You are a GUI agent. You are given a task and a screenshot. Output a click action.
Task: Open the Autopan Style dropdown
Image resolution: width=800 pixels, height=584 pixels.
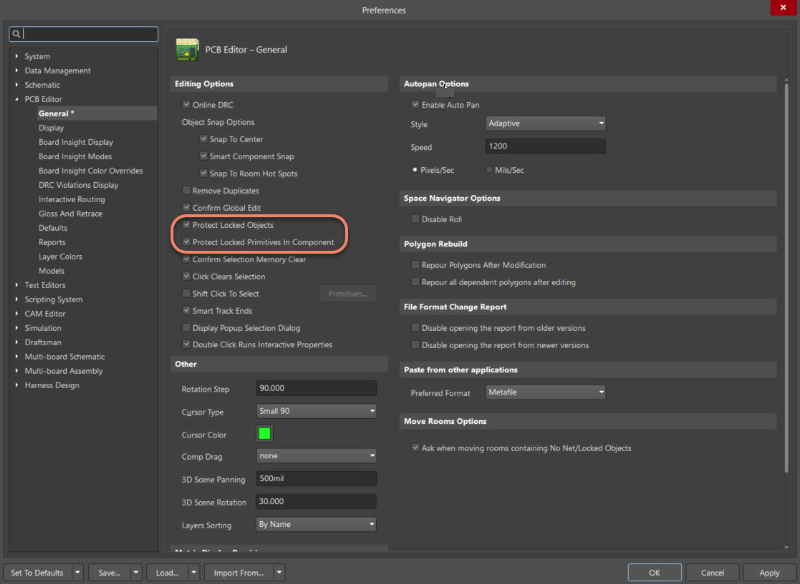tap(545, 123)
